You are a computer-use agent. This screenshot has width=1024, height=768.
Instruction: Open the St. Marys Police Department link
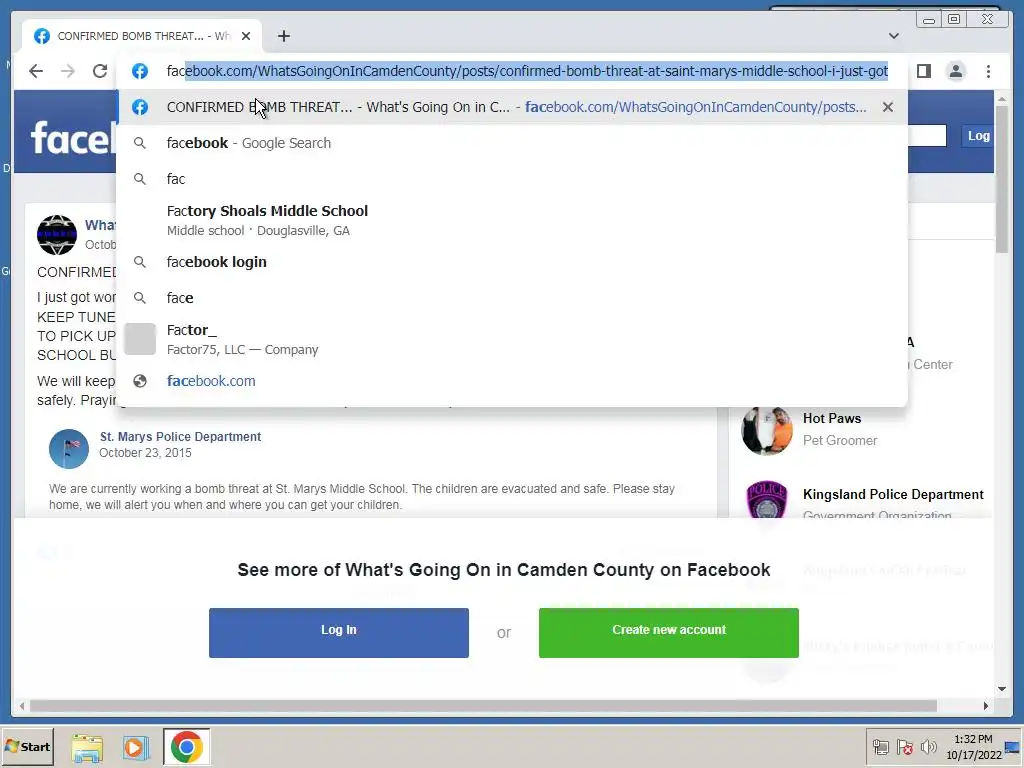(x=180, y=436)
